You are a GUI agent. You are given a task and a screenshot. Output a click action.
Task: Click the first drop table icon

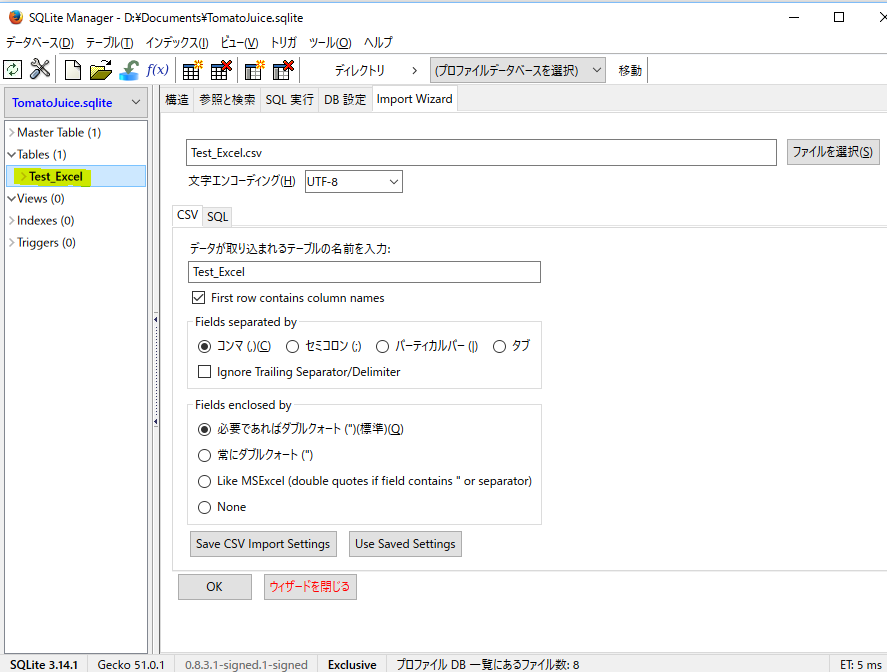[221, 70]
